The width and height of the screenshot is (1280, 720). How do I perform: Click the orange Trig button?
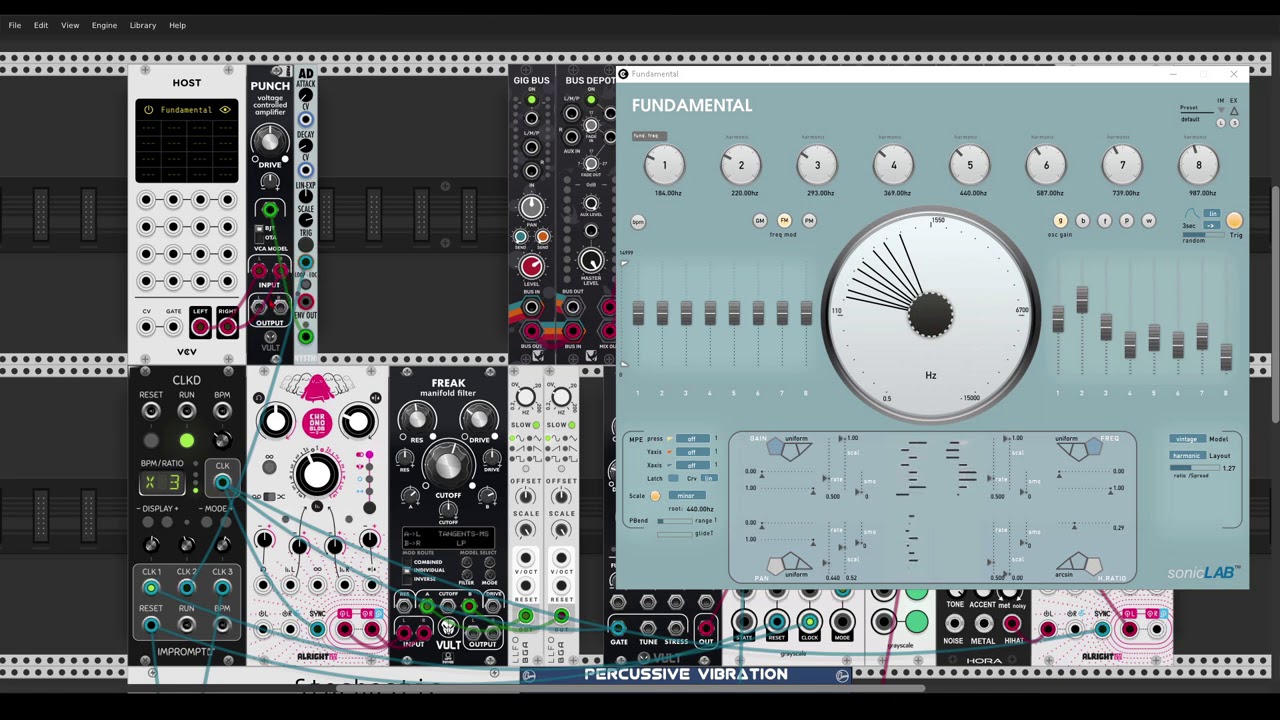pos(1234,221)
